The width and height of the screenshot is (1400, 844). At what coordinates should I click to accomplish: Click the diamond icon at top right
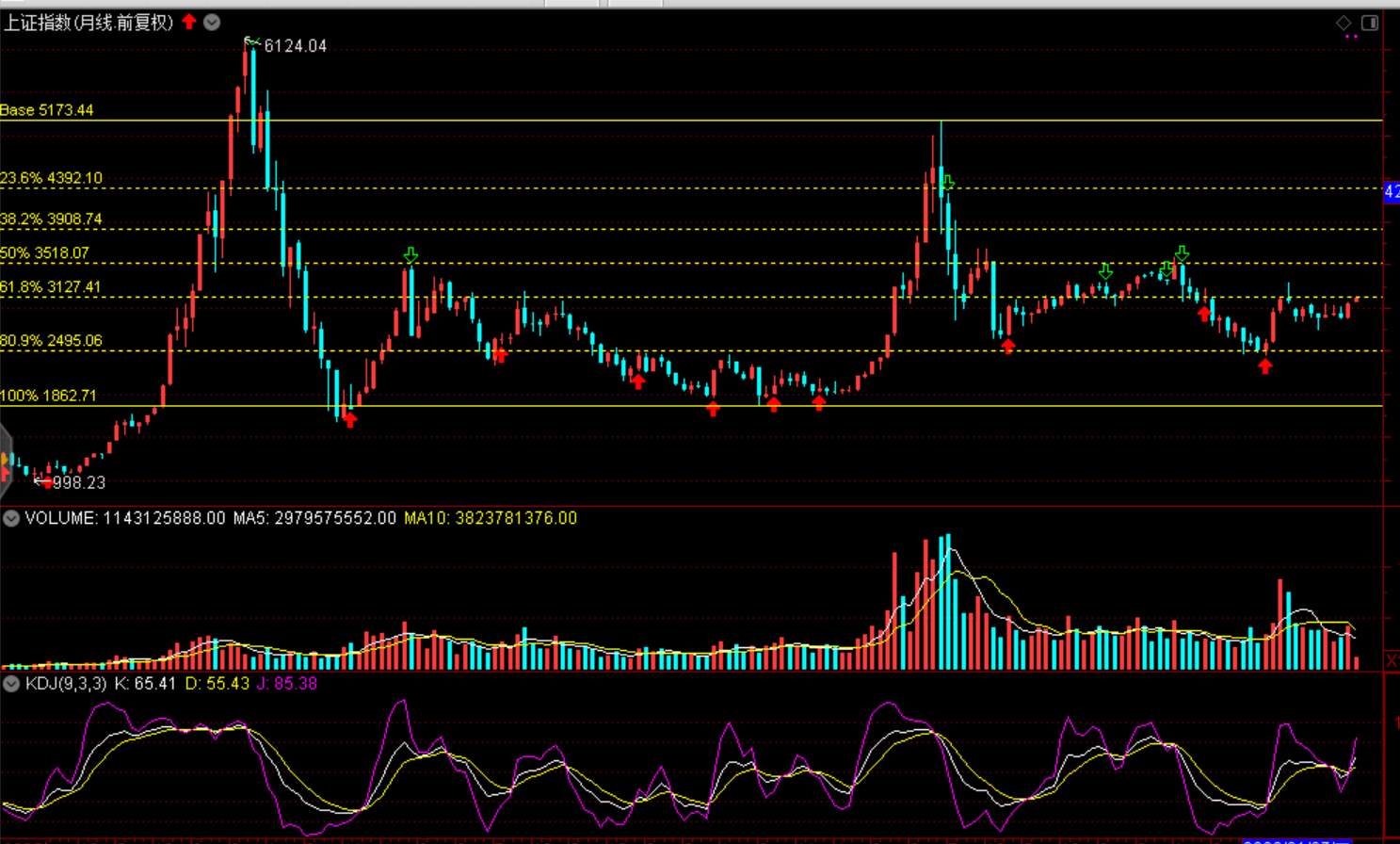1344,23
